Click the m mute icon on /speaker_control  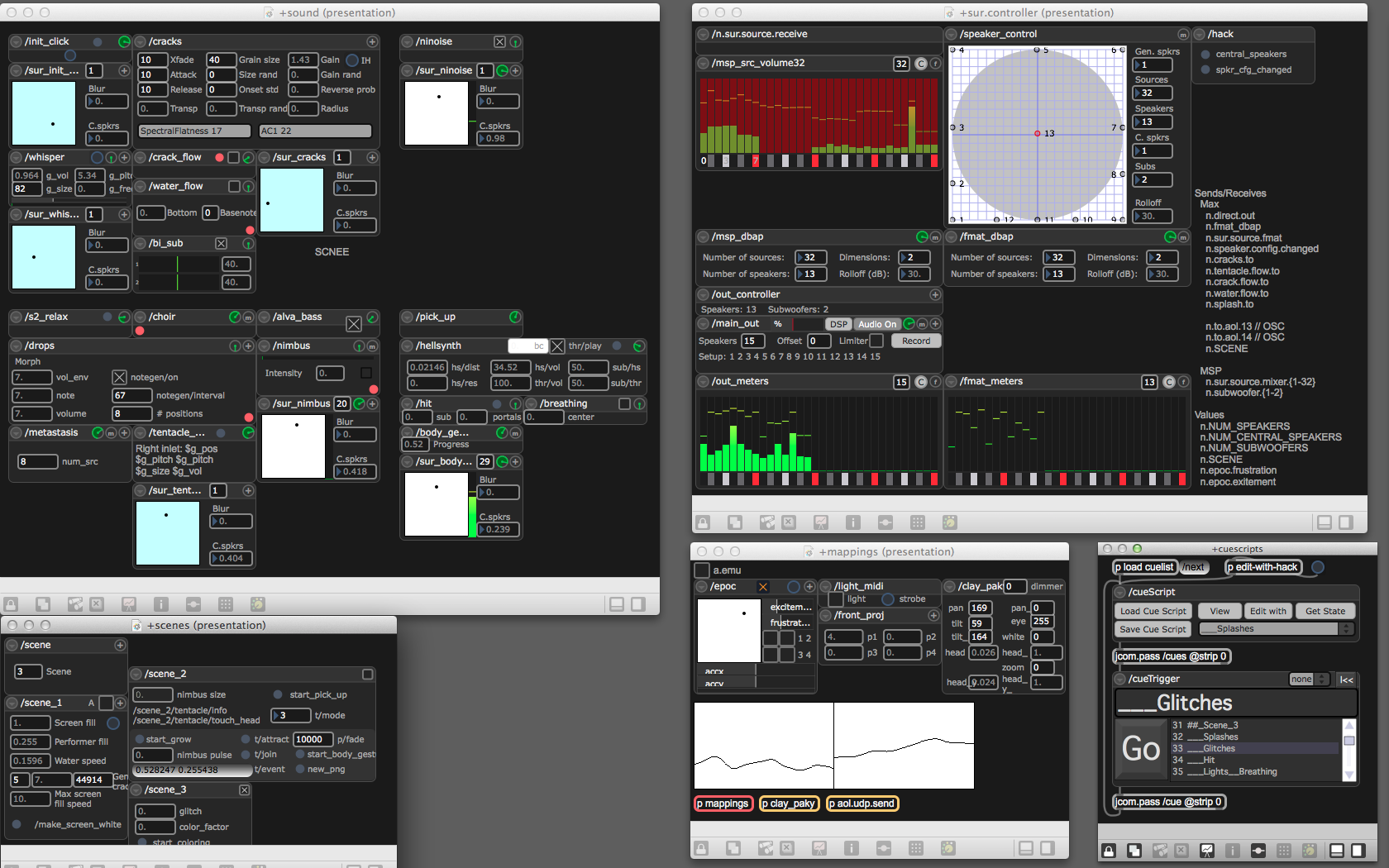(1183, 35)
